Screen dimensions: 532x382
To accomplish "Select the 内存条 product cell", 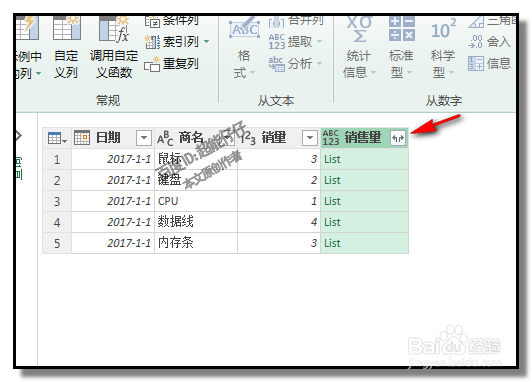I will [196, 243].
